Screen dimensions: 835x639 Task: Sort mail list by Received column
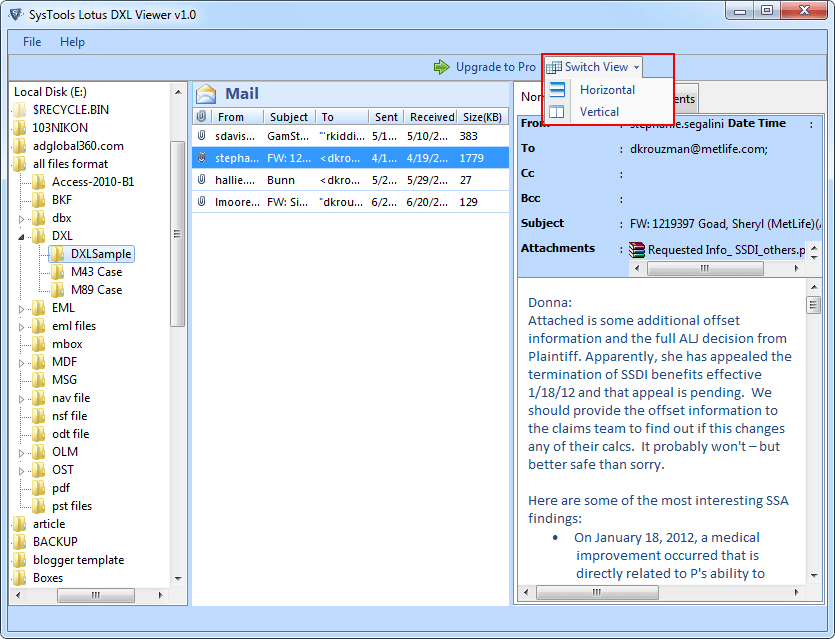(431, 117)
